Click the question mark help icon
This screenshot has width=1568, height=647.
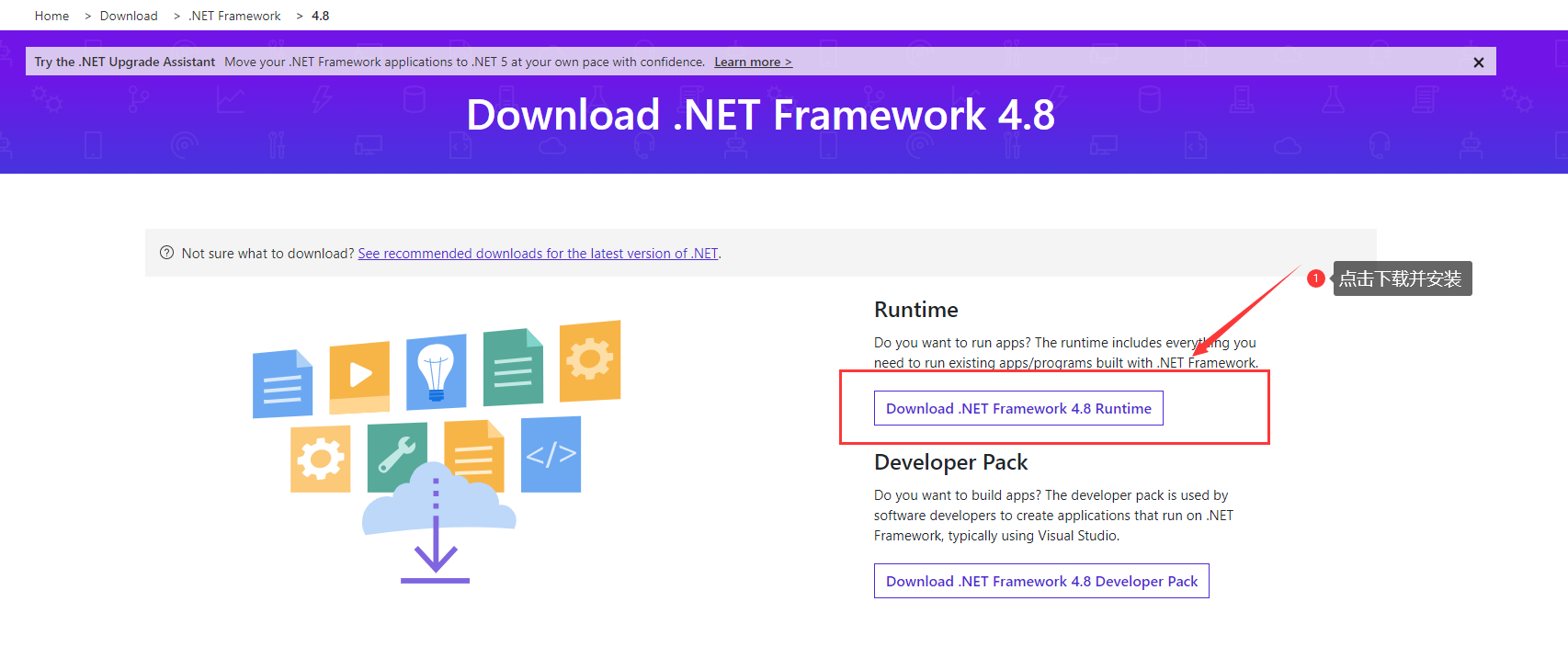166,253
